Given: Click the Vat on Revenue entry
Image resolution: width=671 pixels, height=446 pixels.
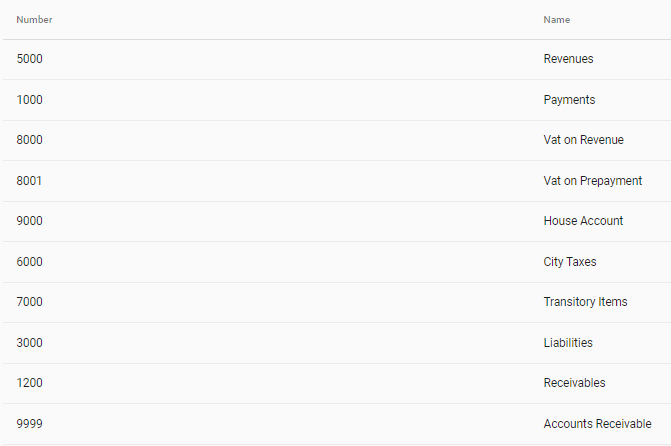Looking at the screenshot, I should 583,140.
